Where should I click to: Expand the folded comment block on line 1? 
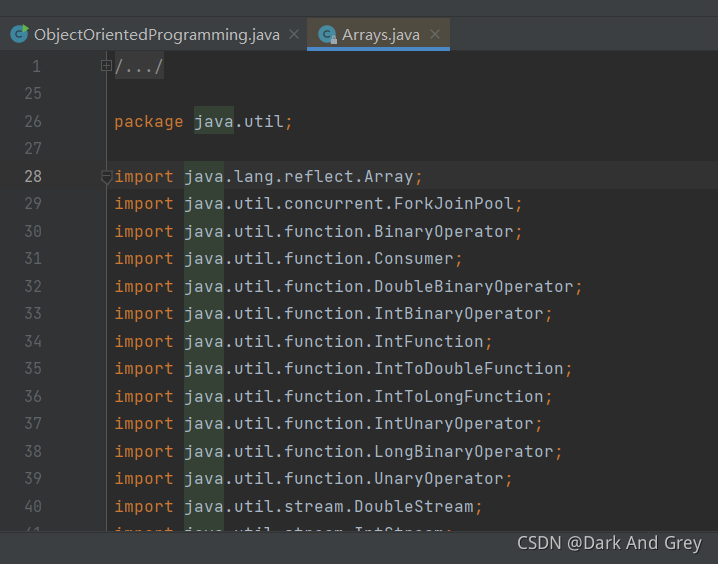click(106, 66)
